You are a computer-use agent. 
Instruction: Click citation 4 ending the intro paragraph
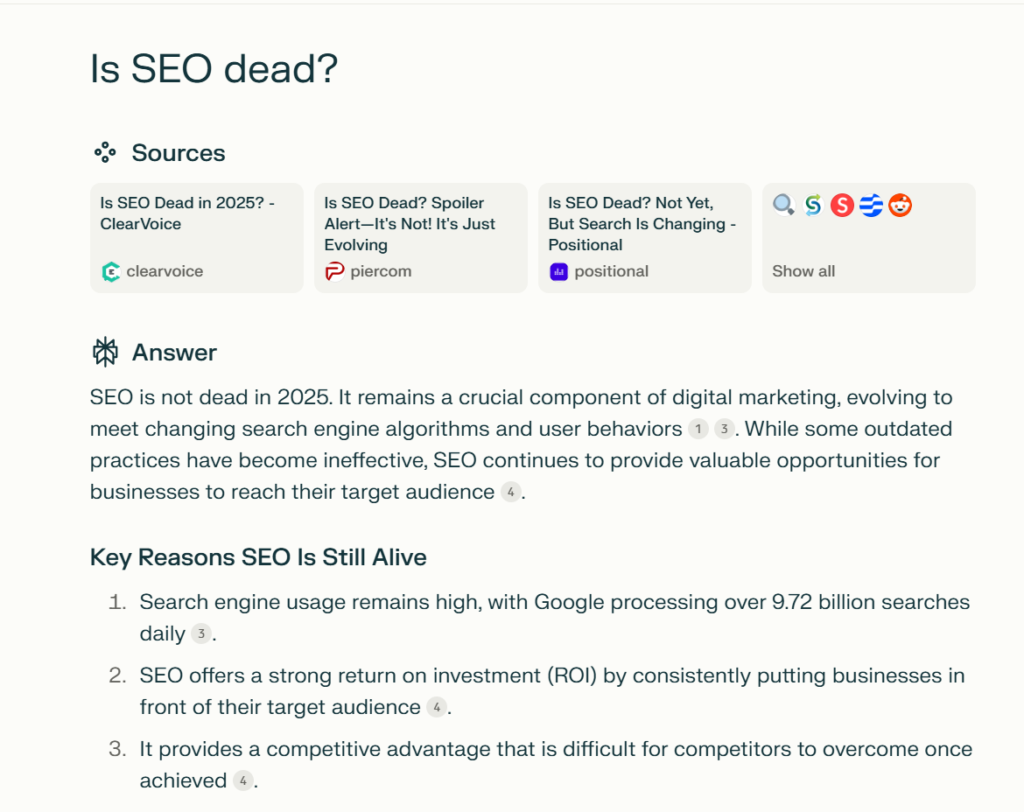click(510, 492)
